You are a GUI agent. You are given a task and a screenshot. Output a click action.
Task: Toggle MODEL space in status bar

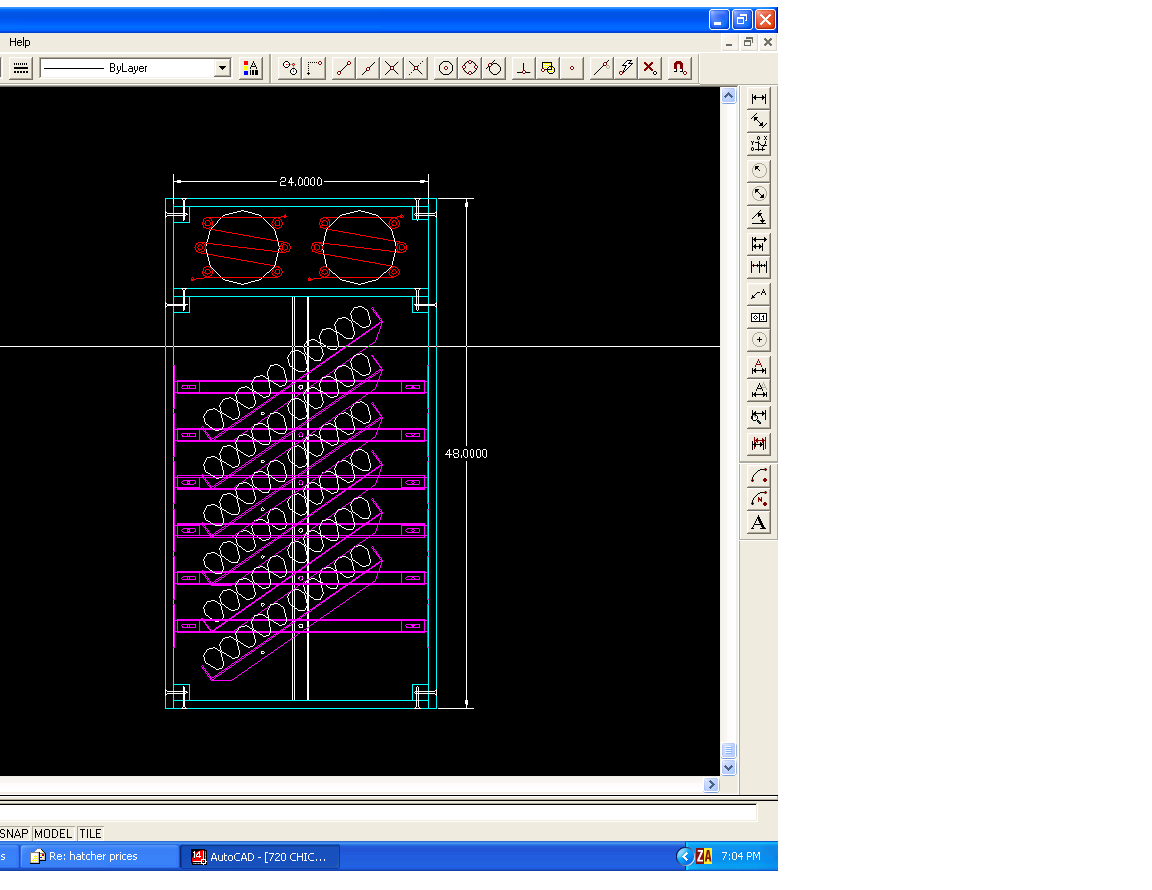53,833
